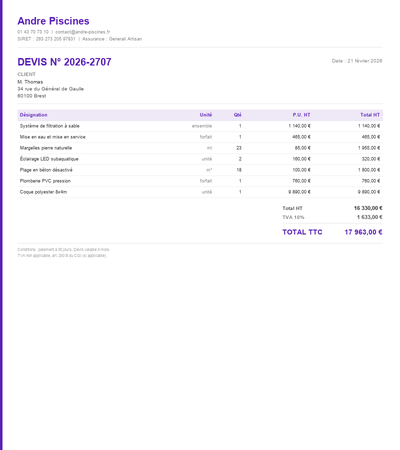This screenshot has width=400, height=450.
Task: Click the Unité column header
Action: tap(206, 115)
